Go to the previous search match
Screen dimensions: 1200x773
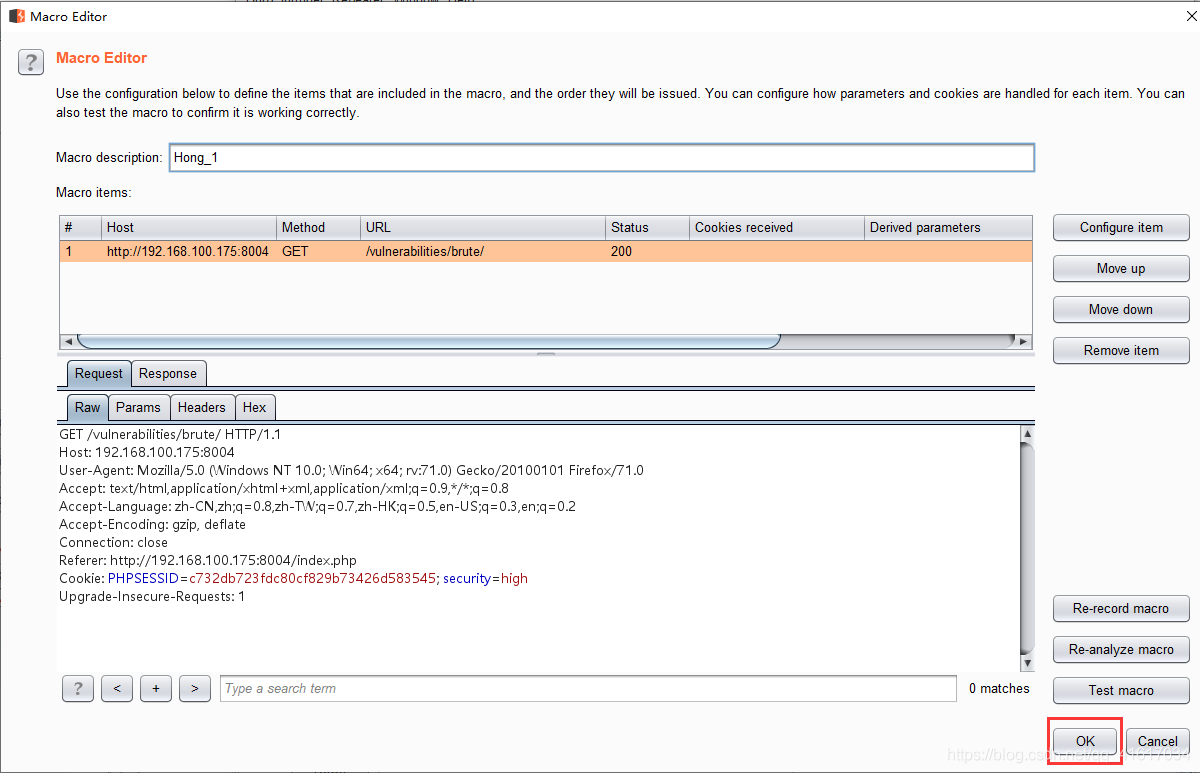tap(117, 688)
